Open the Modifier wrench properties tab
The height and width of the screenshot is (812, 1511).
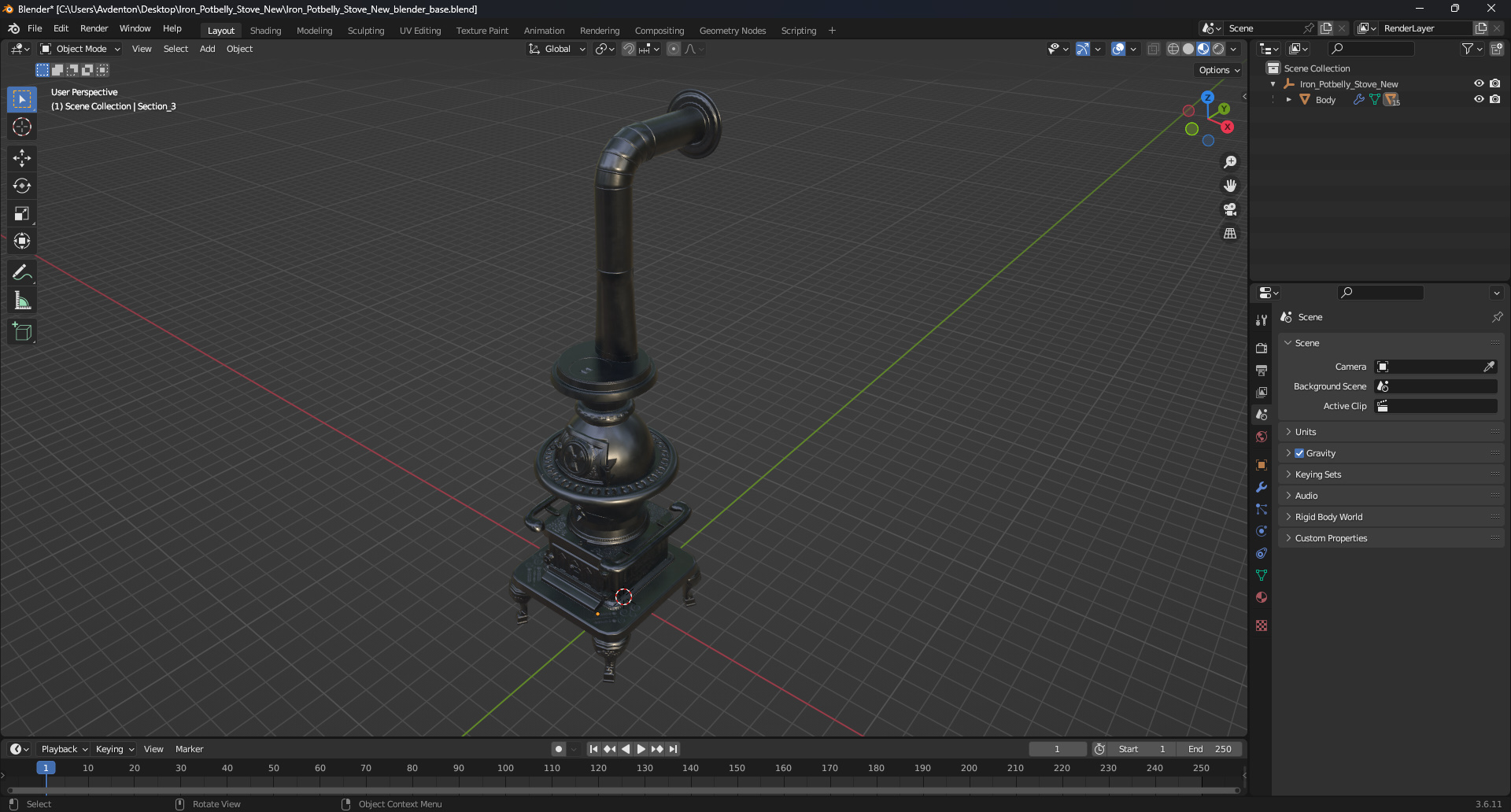tap(1262, 487)
